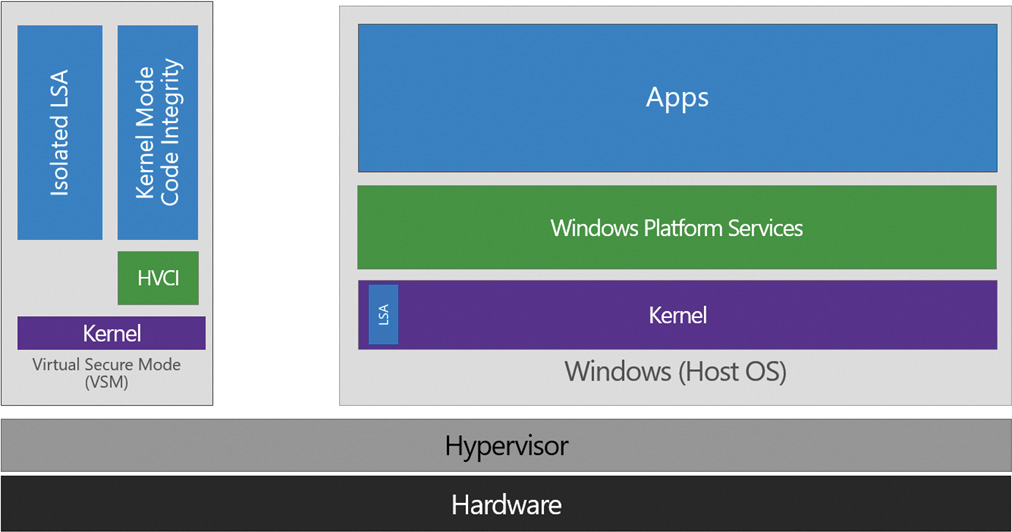Click gray gap between Isolated LSA and Code Integrity
This screenshot has height=532, width=1012.
110,132
